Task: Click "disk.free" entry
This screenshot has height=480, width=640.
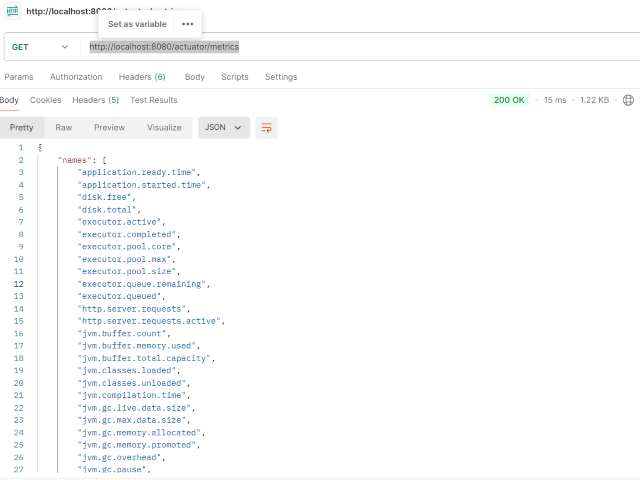Action: tap(104, 197)
